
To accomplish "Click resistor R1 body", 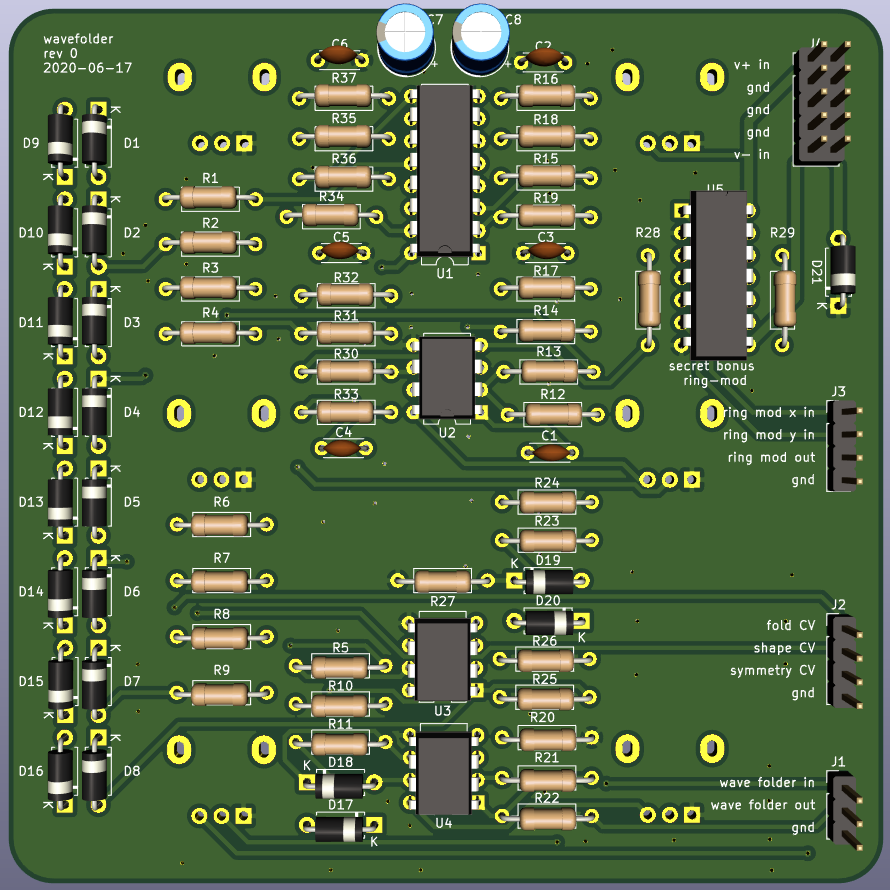I will (209, 198).
